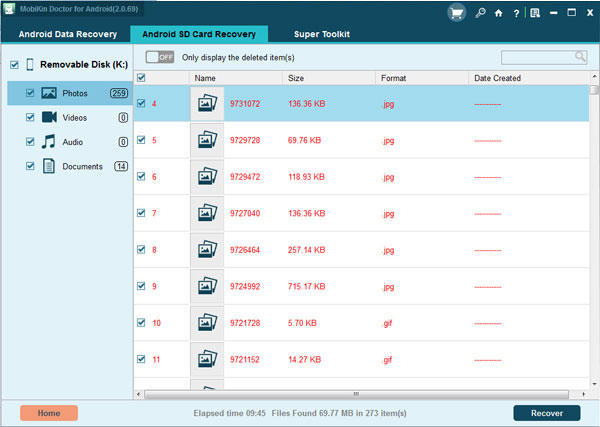600x427 pixels.
Task: Sort by the Format column header
Action: tap(422, 78)
